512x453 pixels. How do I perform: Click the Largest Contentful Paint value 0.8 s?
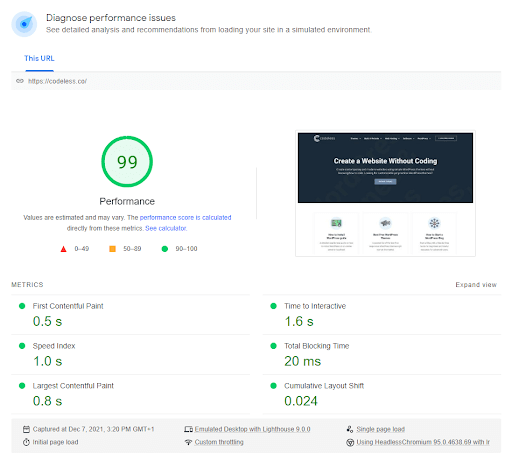47,401
